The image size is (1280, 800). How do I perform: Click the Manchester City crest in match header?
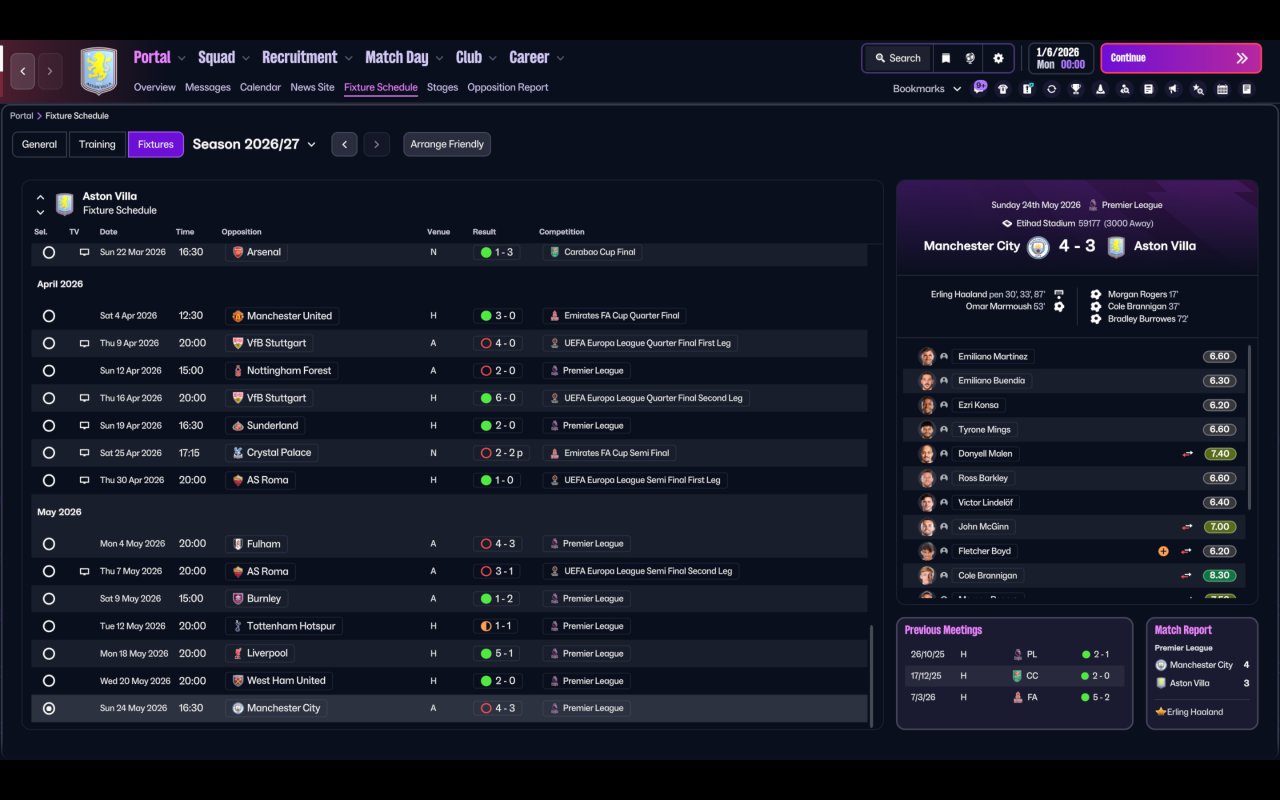click(x=1038, y=246)
